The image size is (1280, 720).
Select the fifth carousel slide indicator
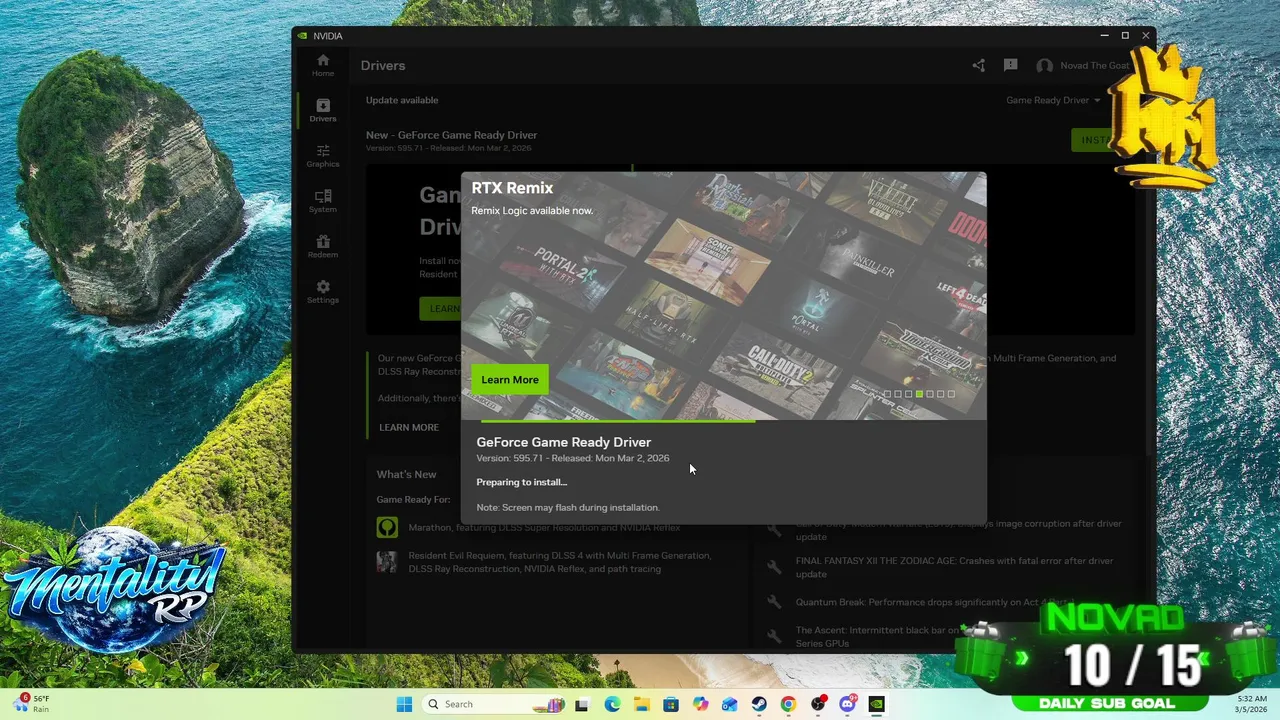coord(930,394)
